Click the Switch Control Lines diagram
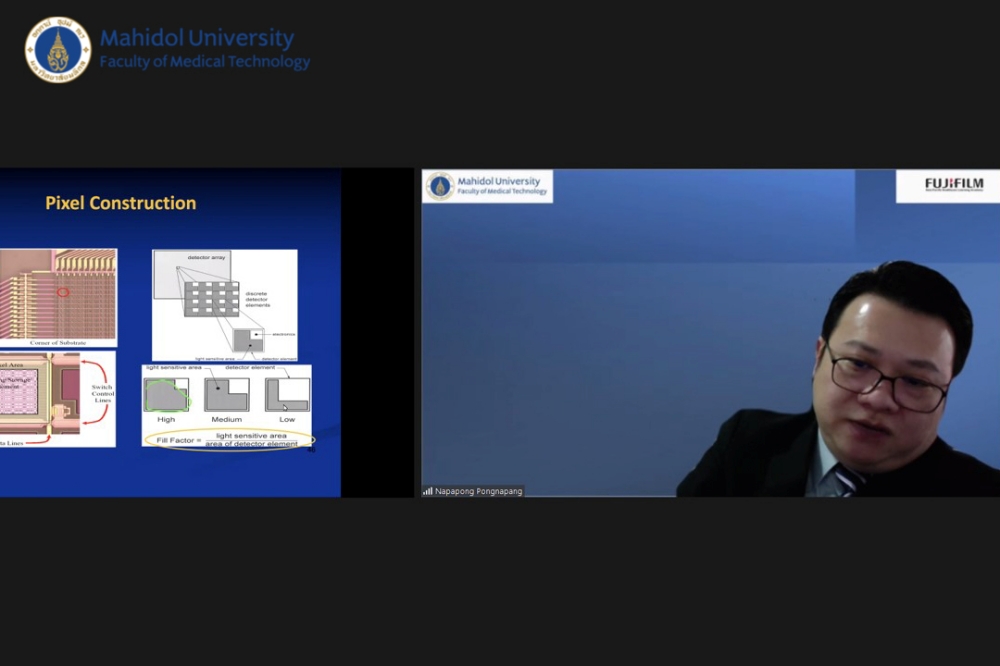The height and width of the screenshot is (666, 1000). pos(57,398)
